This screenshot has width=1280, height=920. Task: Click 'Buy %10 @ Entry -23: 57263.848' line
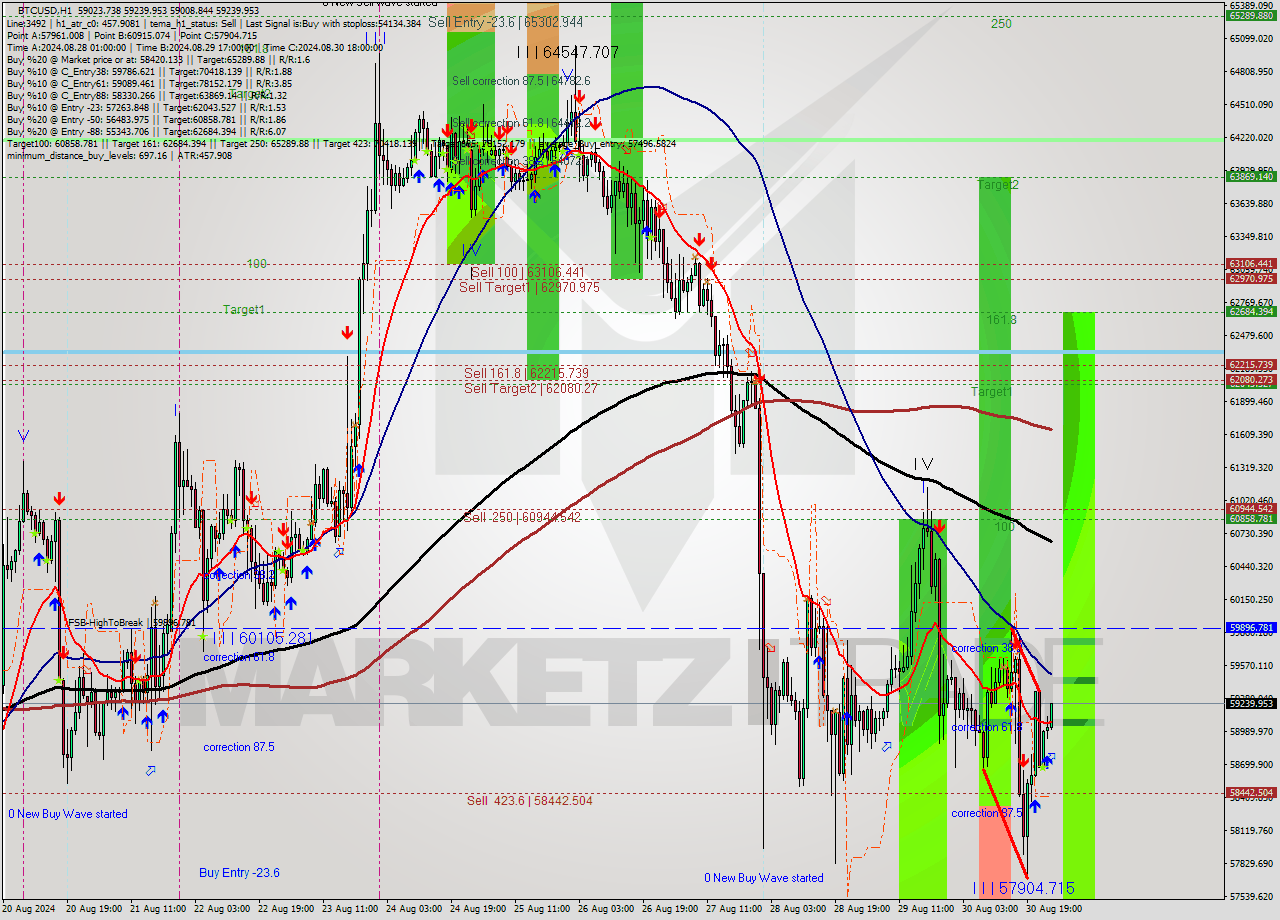click(x=146, y=107)
